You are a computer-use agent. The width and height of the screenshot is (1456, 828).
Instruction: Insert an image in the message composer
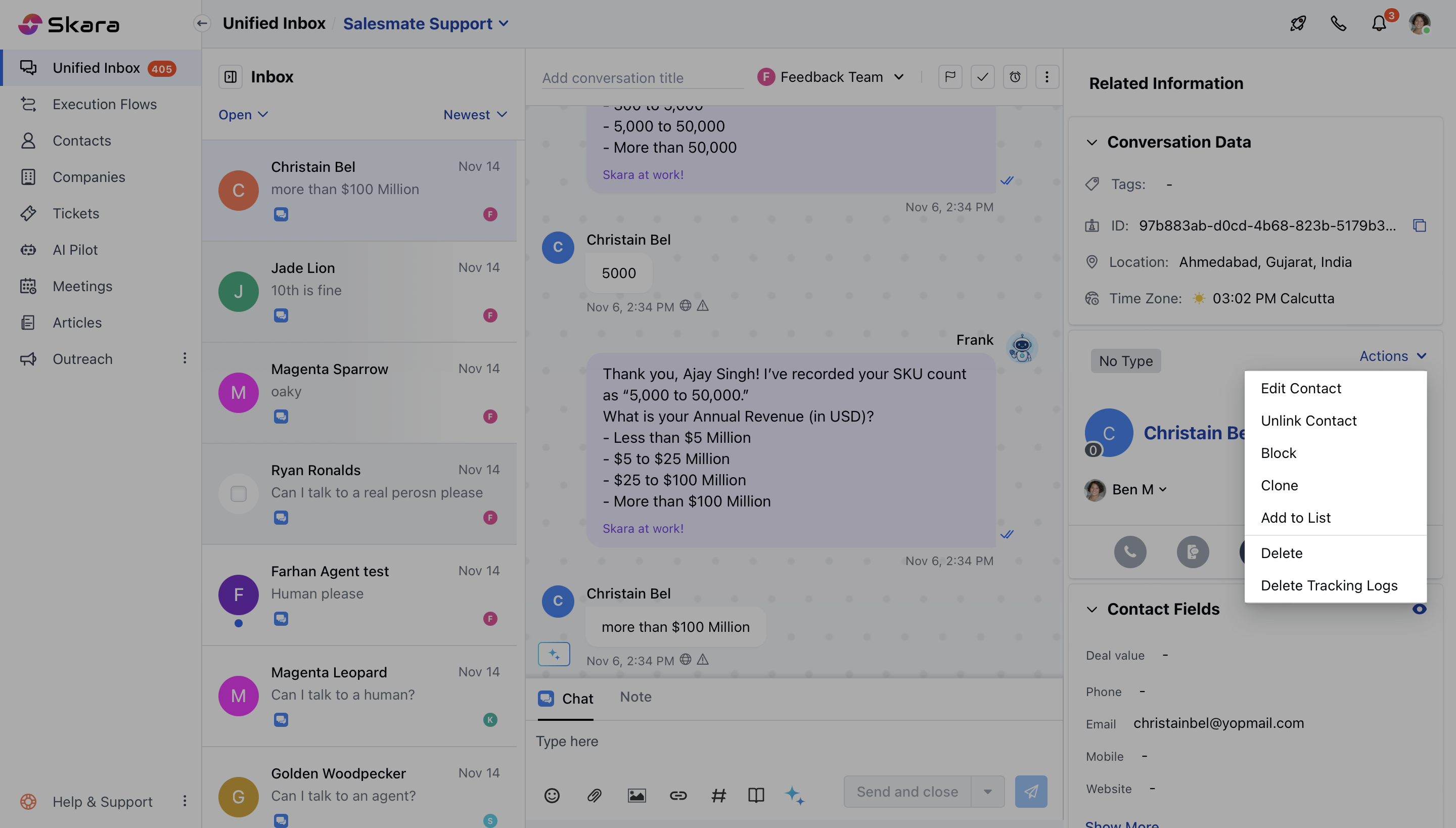[636, 796]
